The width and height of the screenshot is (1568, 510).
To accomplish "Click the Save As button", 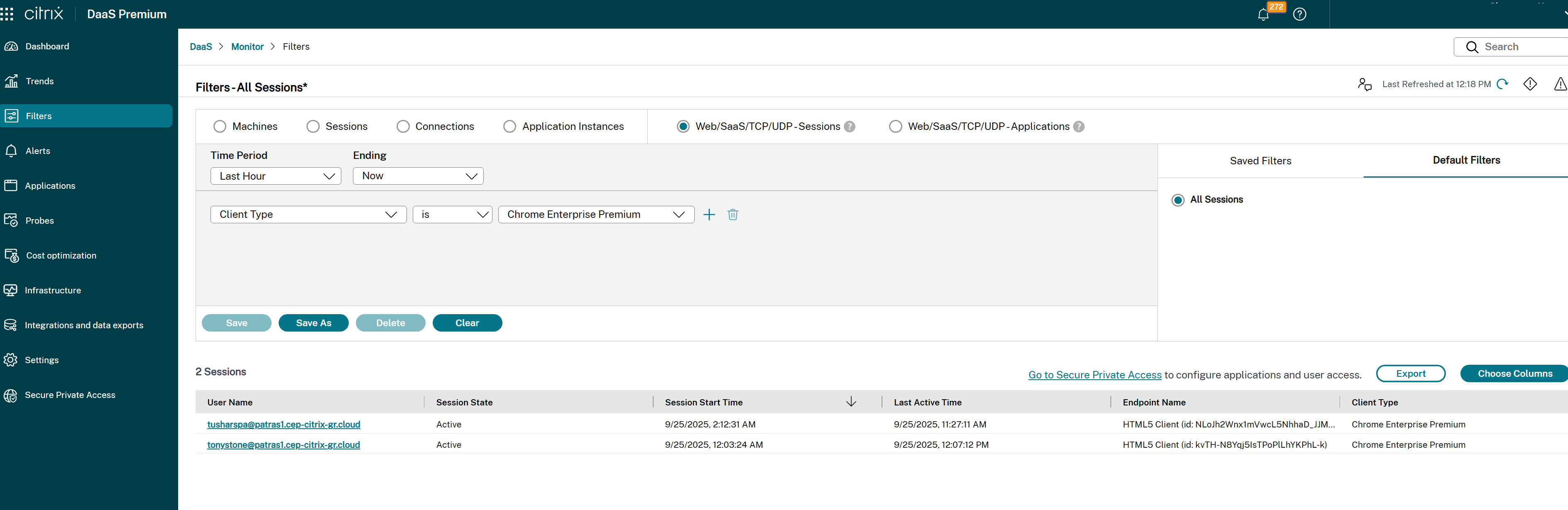I will pos(314,323).
